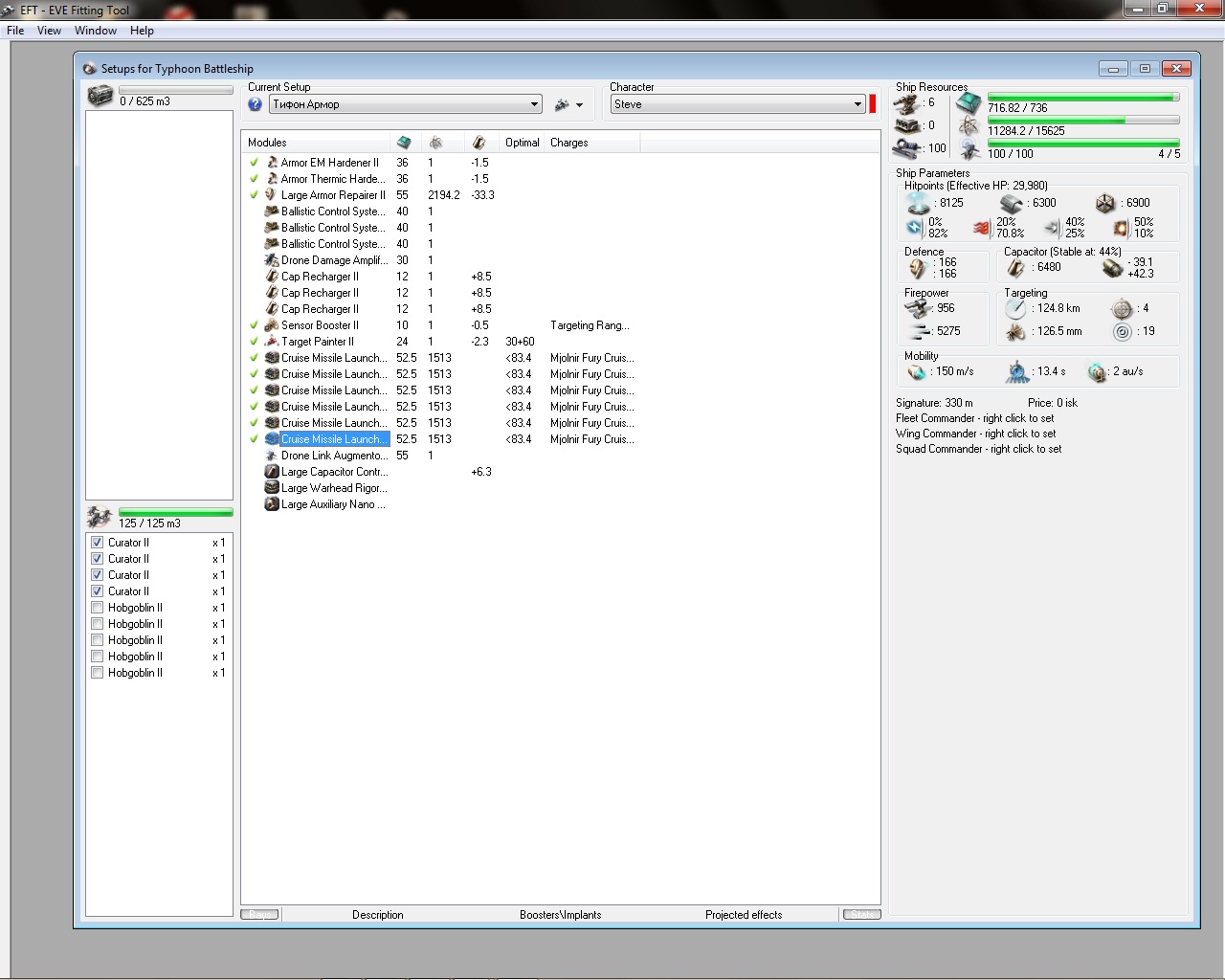Screen dimensions: 1225x980
Task: Click Squad Commander - right click to set
Action: [978, 449]
